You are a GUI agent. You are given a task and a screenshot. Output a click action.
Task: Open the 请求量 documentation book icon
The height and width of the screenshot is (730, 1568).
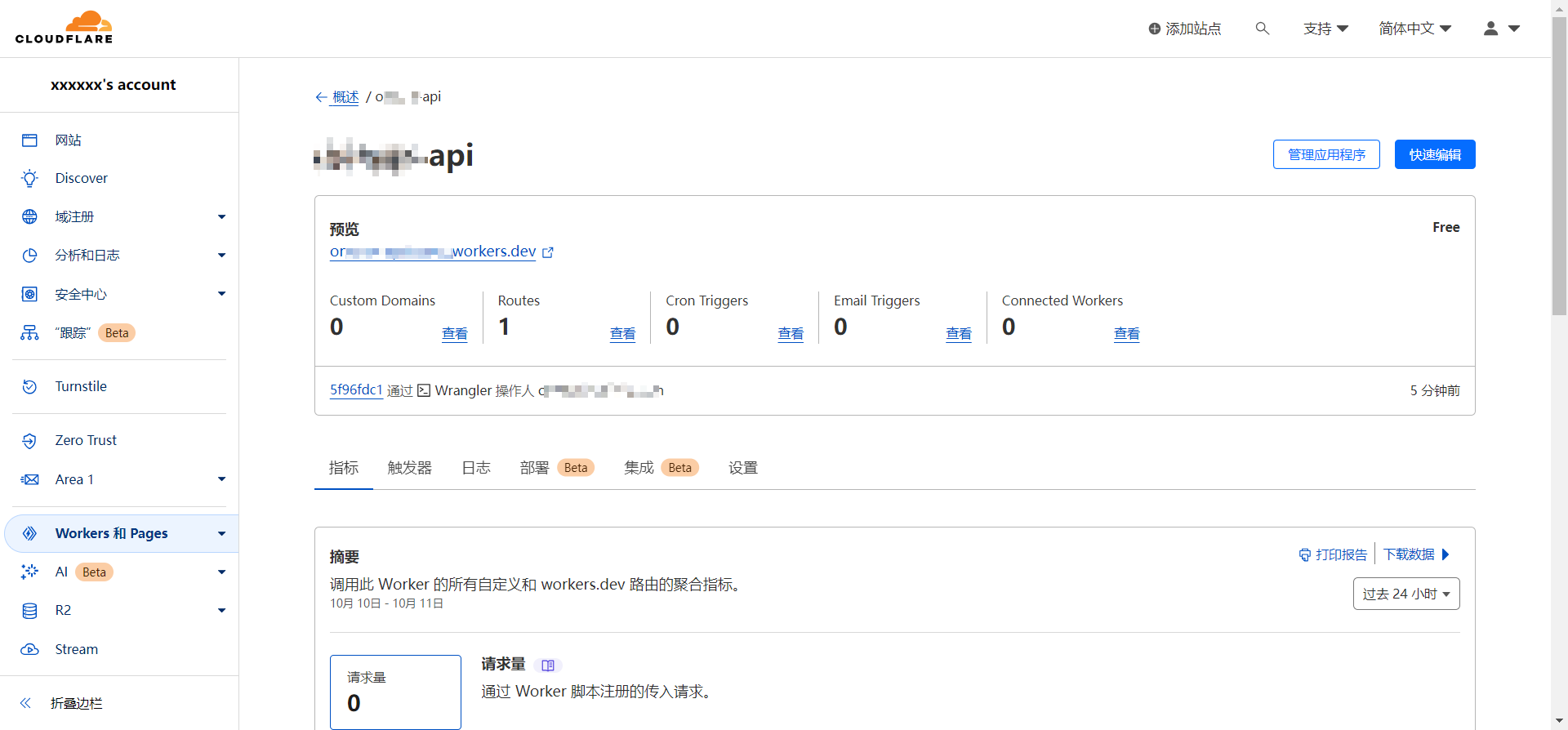coord(548,665)
